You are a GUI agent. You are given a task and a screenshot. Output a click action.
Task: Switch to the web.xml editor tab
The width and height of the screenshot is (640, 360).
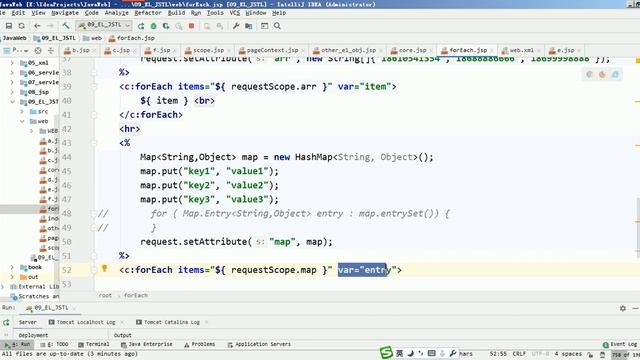click(521, 50)
